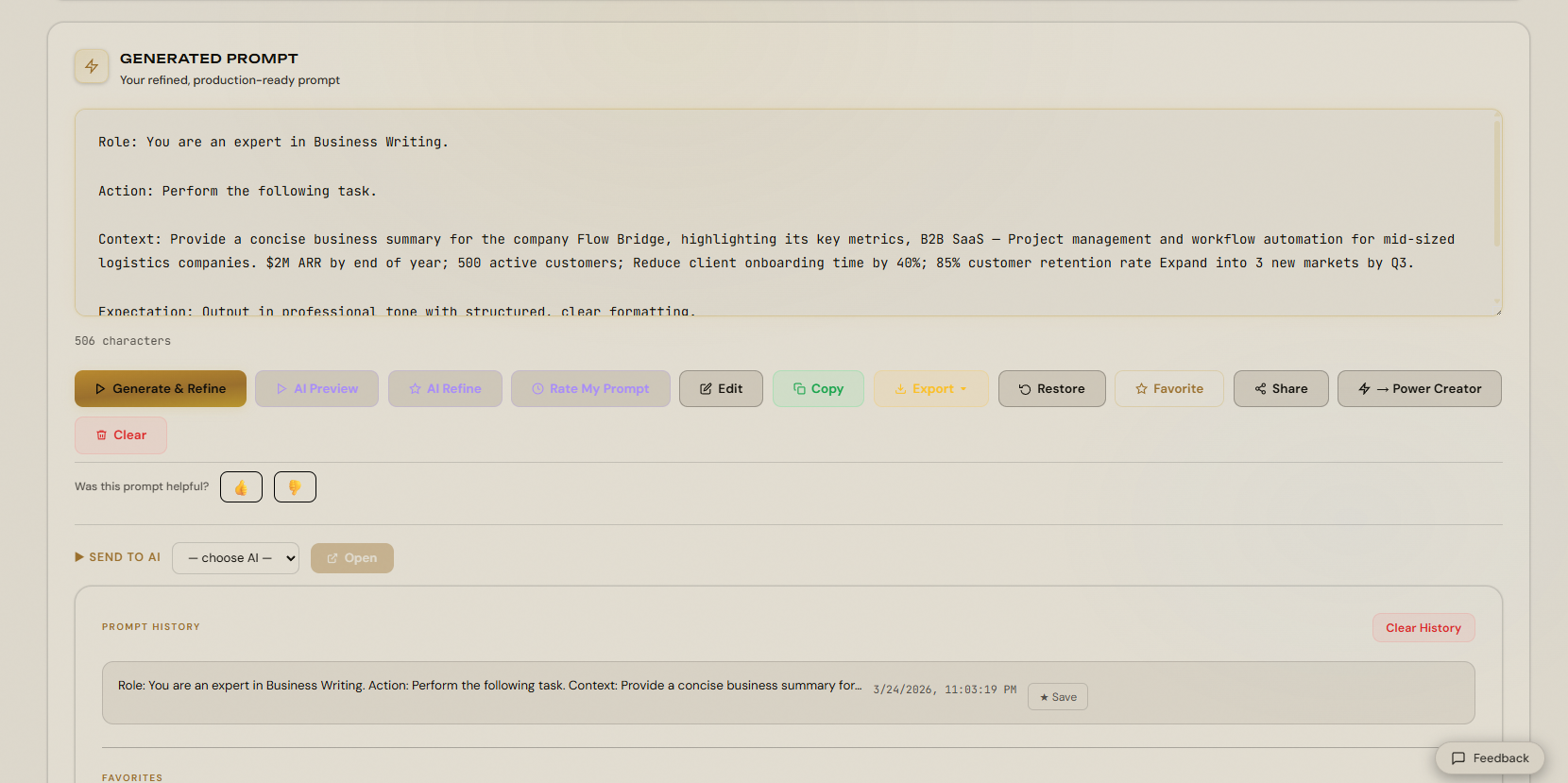Click Clear History button
The width and height of the screenshot is (1568, 783).
point(1423,628)
